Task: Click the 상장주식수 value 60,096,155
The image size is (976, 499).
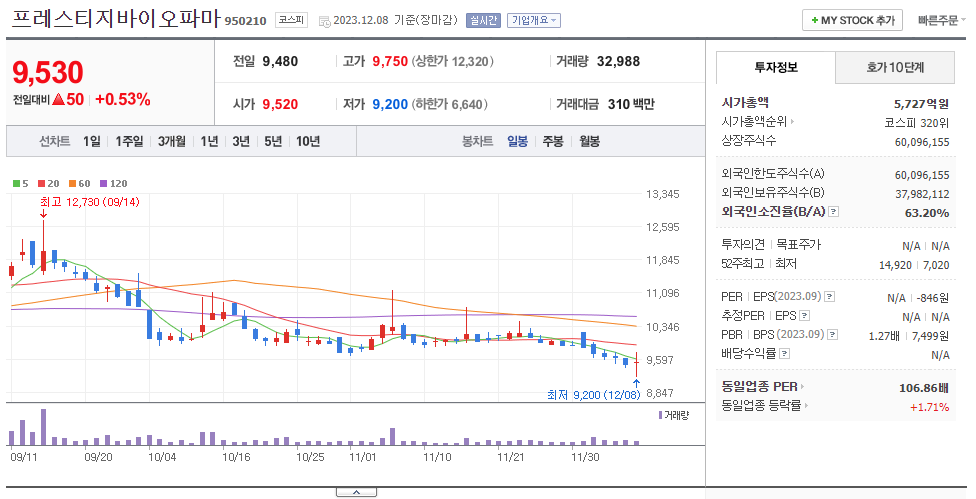Action: 922,142
